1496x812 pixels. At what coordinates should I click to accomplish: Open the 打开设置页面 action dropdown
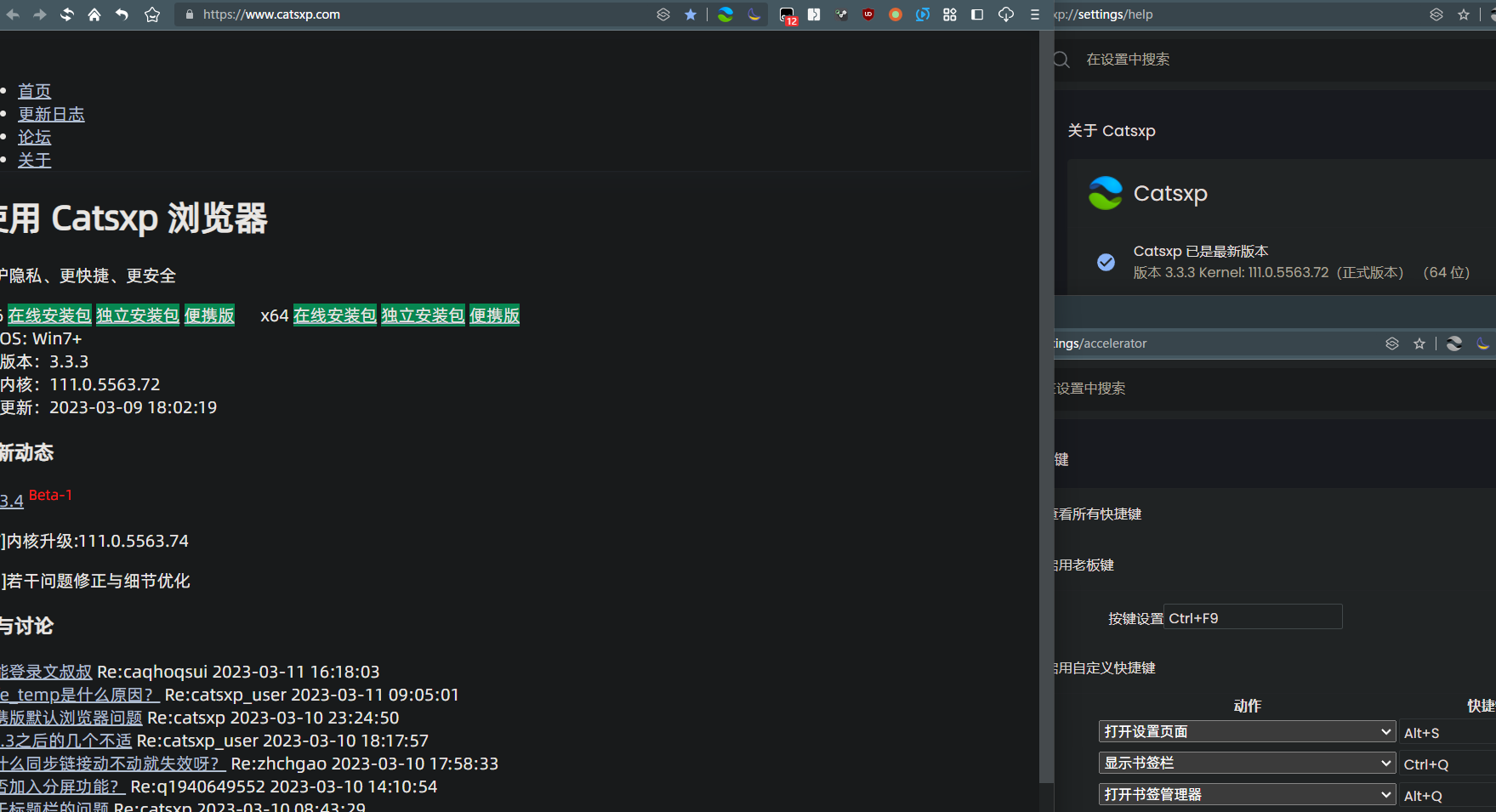1248,732
